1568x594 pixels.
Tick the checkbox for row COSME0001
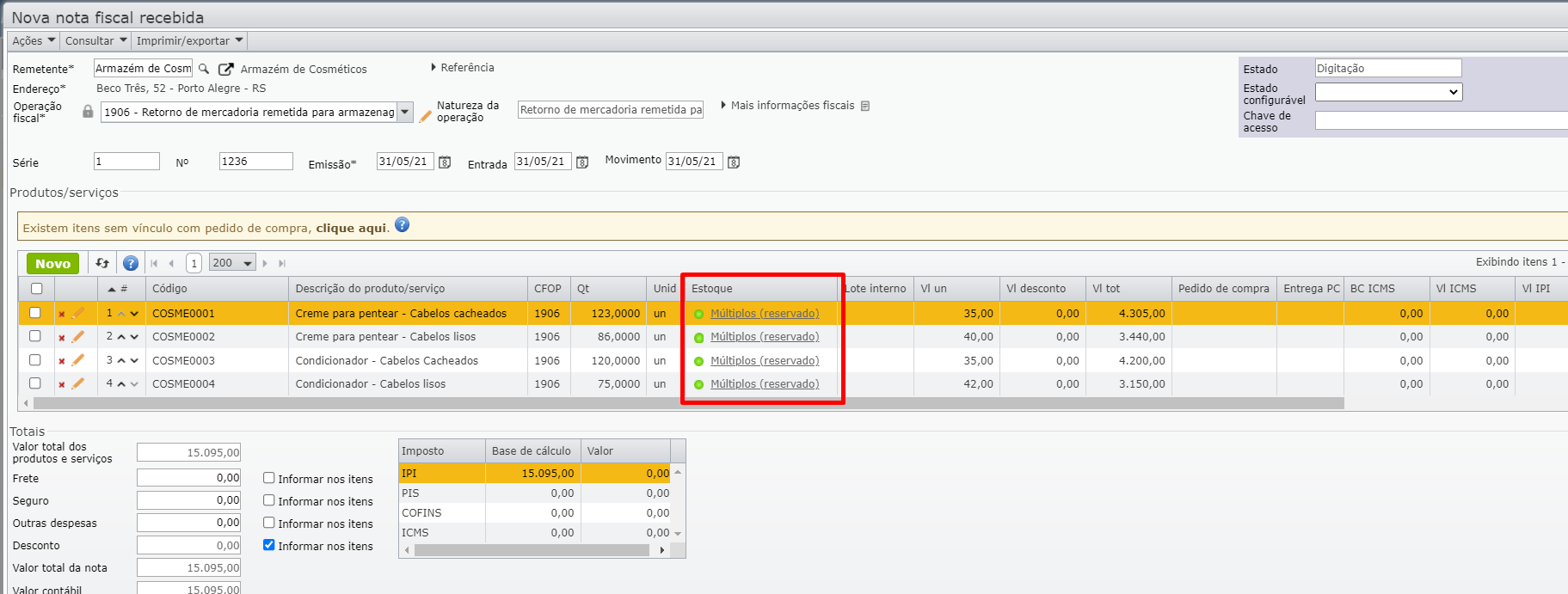click(x=35, y=313)
